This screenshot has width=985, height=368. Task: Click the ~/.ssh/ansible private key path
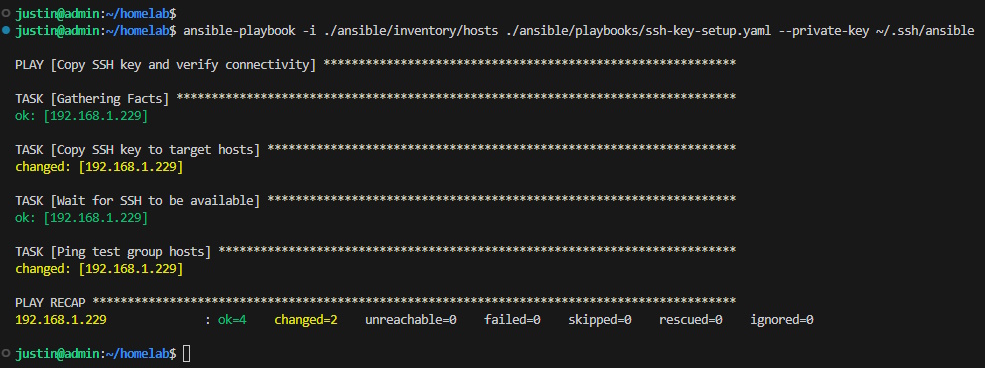coord(925,30)
